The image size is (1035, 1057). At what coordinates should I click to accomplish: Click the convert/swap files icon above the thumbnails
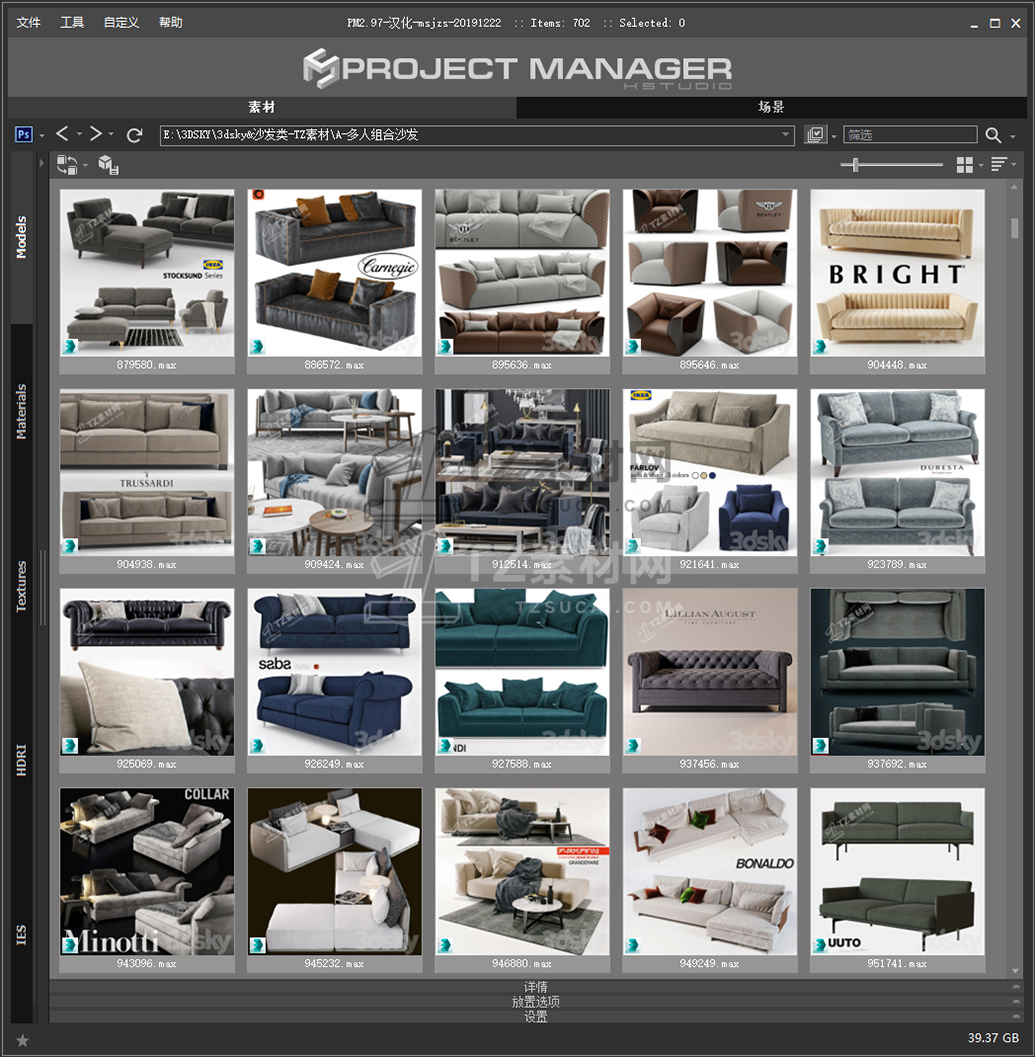pos(66,164)
